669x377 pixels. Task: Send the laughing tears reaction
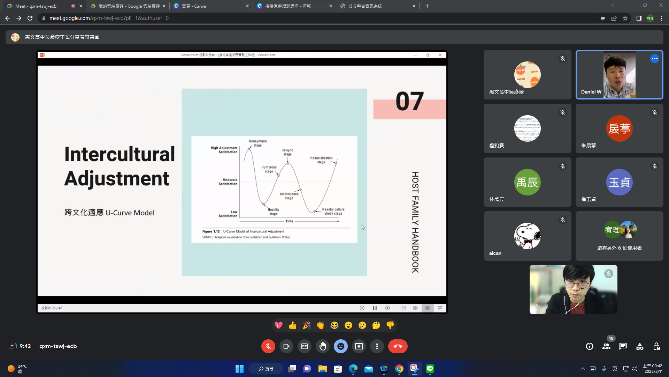coord(334,325)
